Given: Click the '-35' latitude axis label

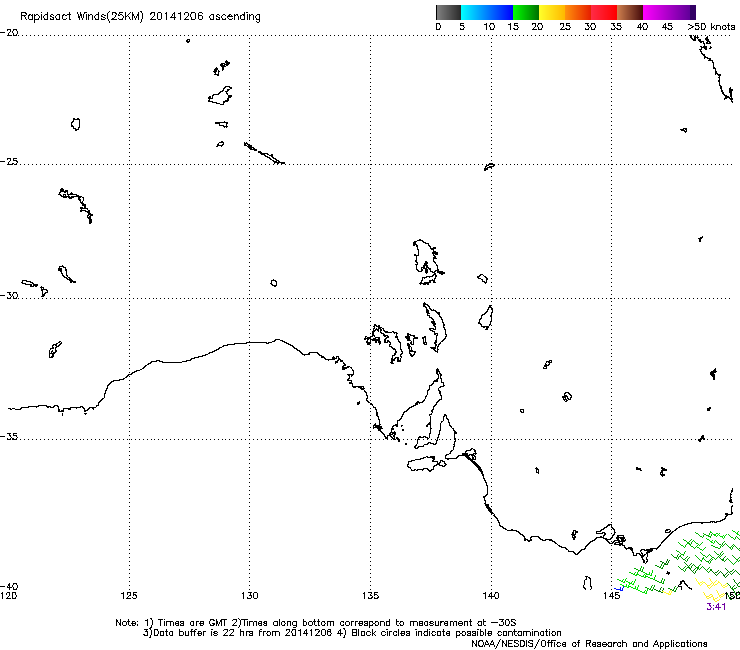Looking at the screenshot, I should (x=9, y=437).
